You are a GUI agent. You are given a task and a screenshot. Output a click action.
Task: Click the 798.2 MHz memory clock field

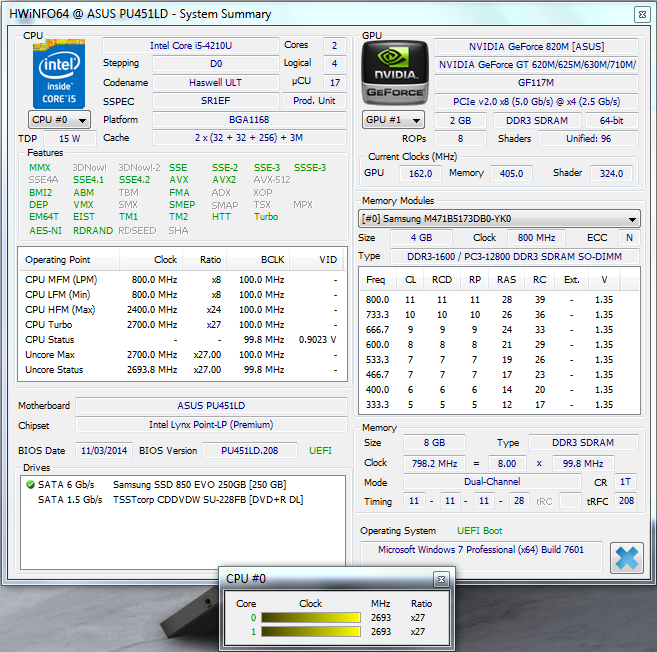[435, 463]
